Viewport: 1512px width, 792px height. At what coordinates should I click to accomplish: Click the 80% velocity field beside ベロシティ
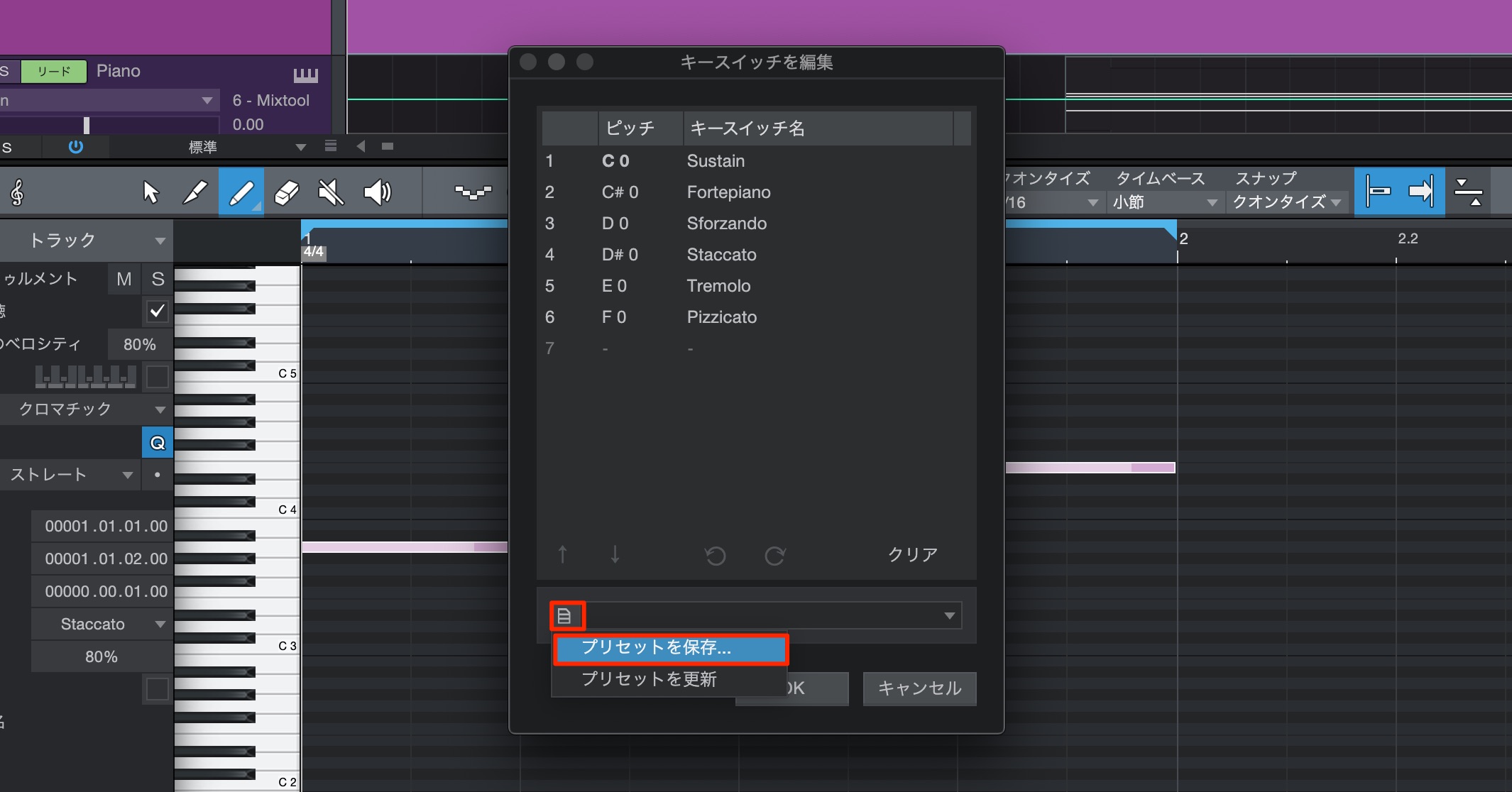pos(140,344)
